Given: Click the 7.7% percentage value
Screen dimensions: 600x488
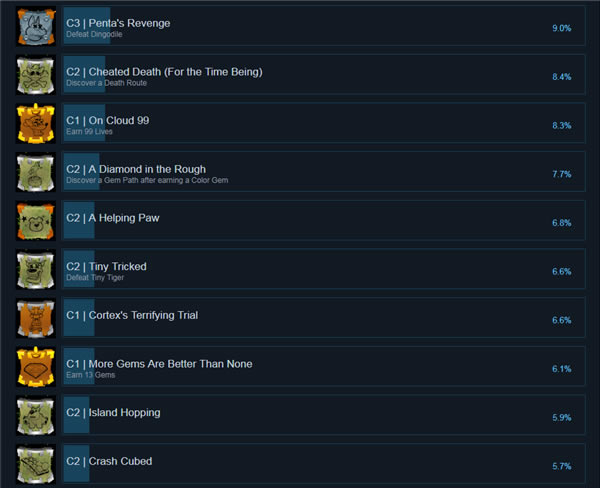Looking at the screenshot, I should pos(561,174).
